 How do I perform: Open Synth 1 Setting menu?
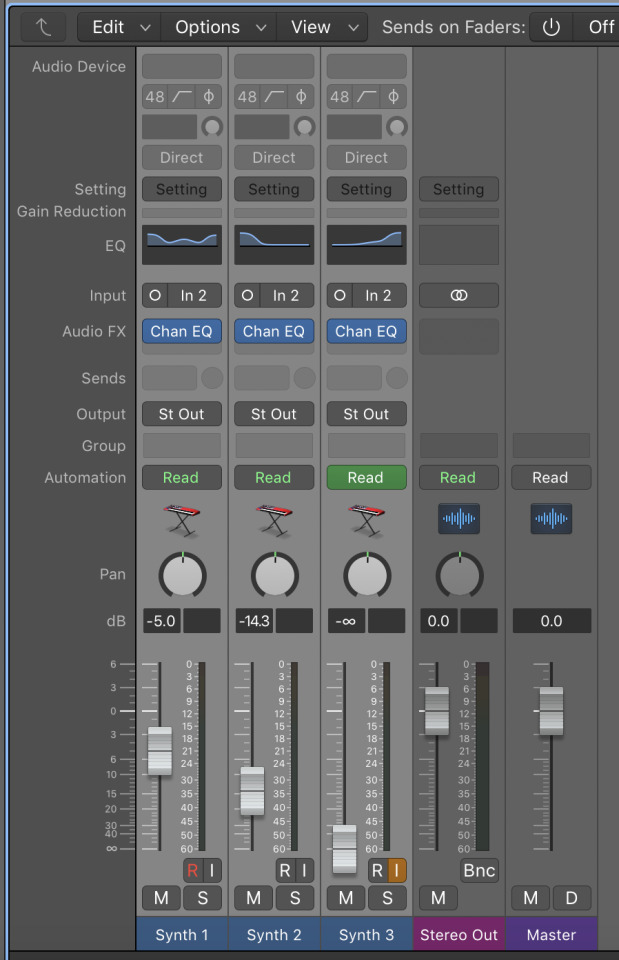click(182, 189)
